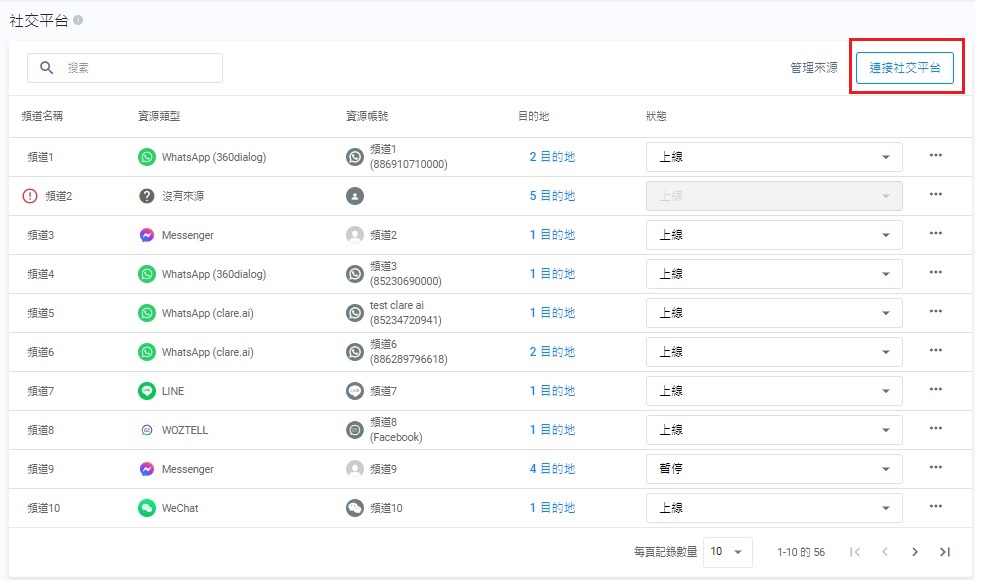Expand the 暫停 status dropdown for 頻道9

point(774,469)
